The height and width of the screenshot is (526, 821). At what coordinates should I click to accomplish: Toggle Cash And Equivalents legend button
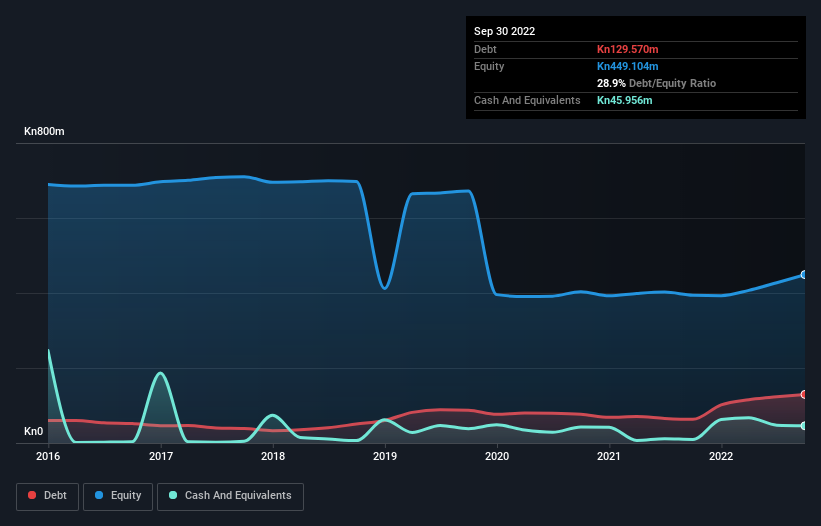coord(230,496)
